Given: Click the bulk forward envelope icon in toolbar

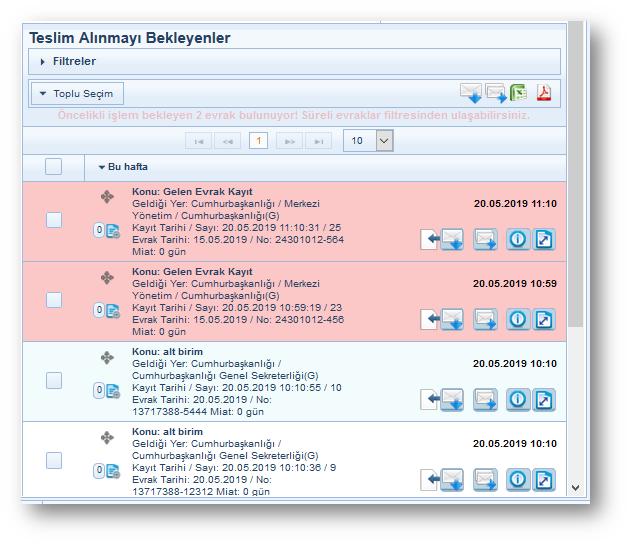Looking at the screenshot, I should coord(496,94).
